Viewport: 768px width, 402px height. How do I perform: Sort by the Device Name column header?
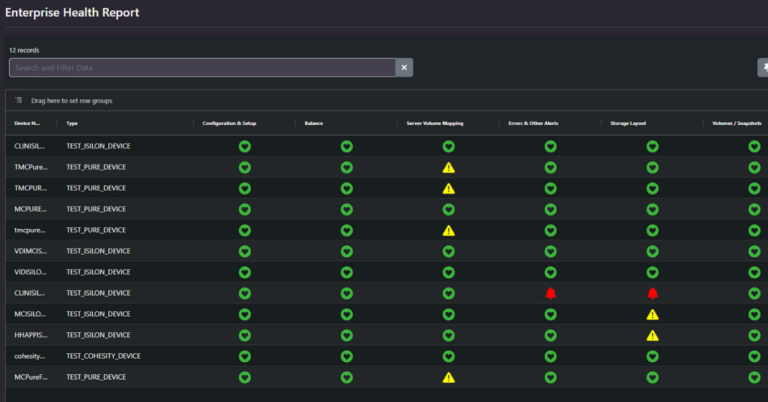click(x=27, y=123)
